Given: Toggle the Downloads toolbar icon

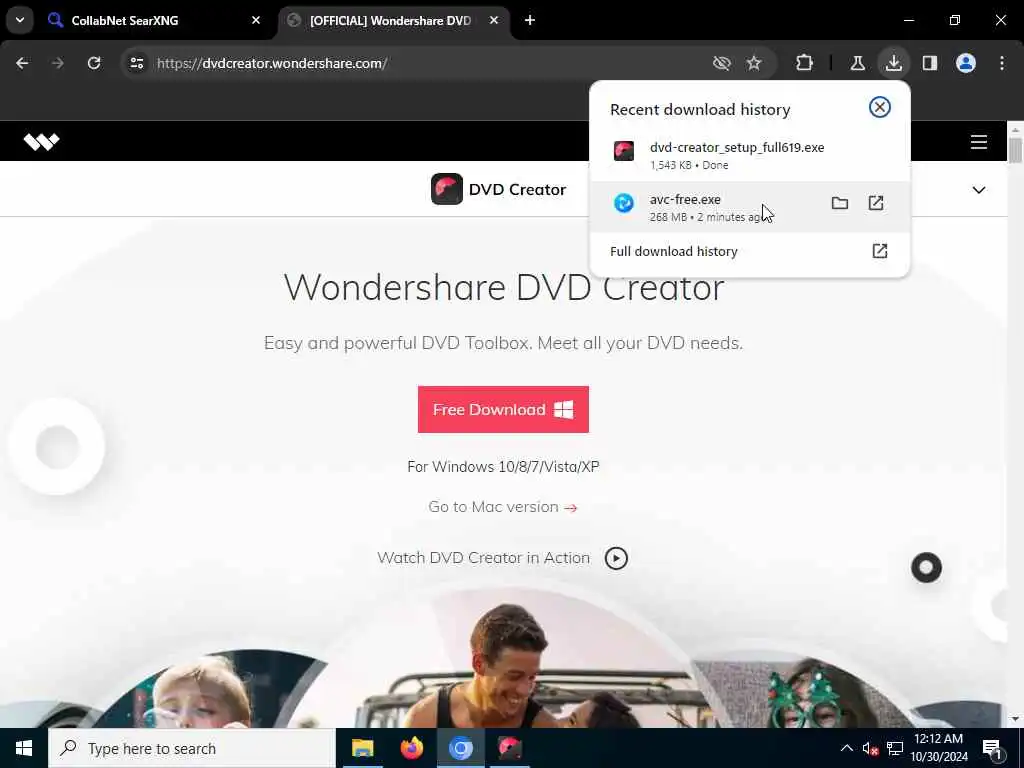Looking at the screenshot, I should 894,63.
